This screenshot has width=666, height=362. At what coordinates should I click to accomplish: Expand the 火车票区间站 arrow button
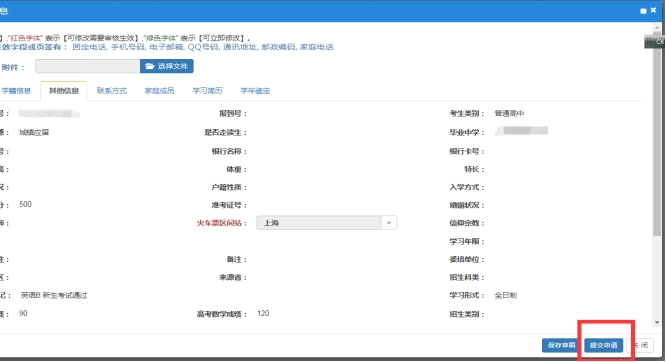389,223
